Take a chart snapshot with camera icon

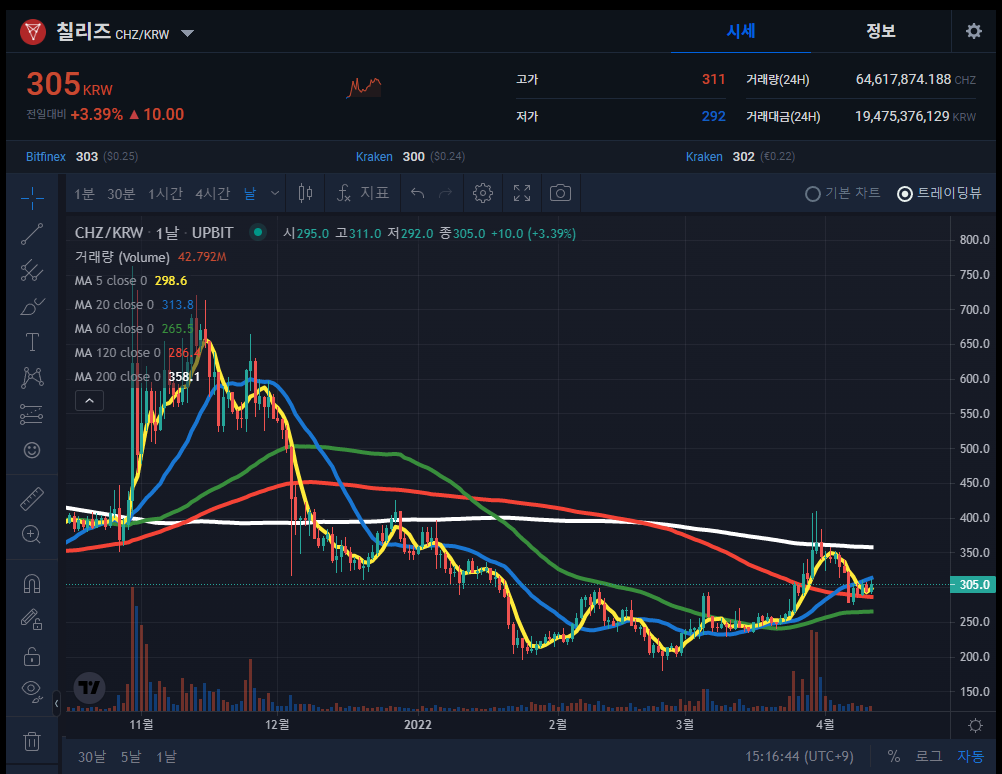560,193
